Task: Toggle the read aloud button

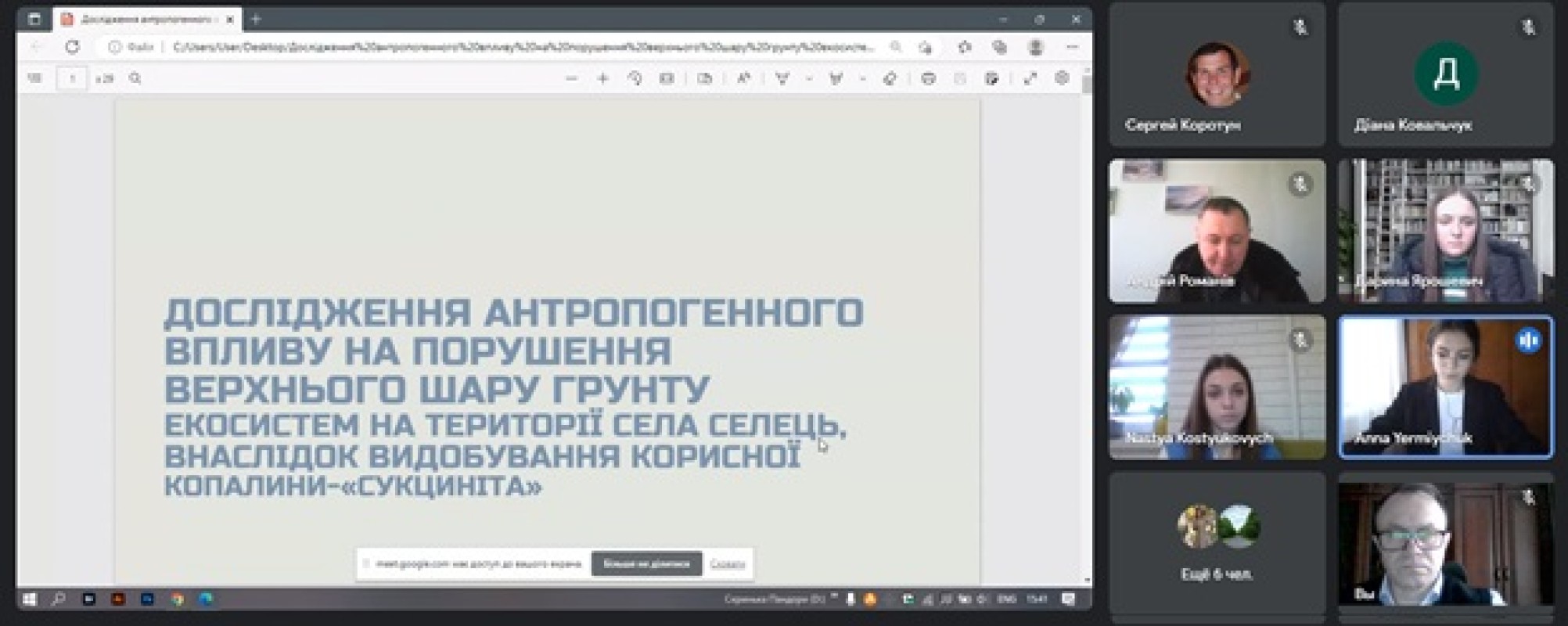Action: pyautogui.click(x=743, y=78)
